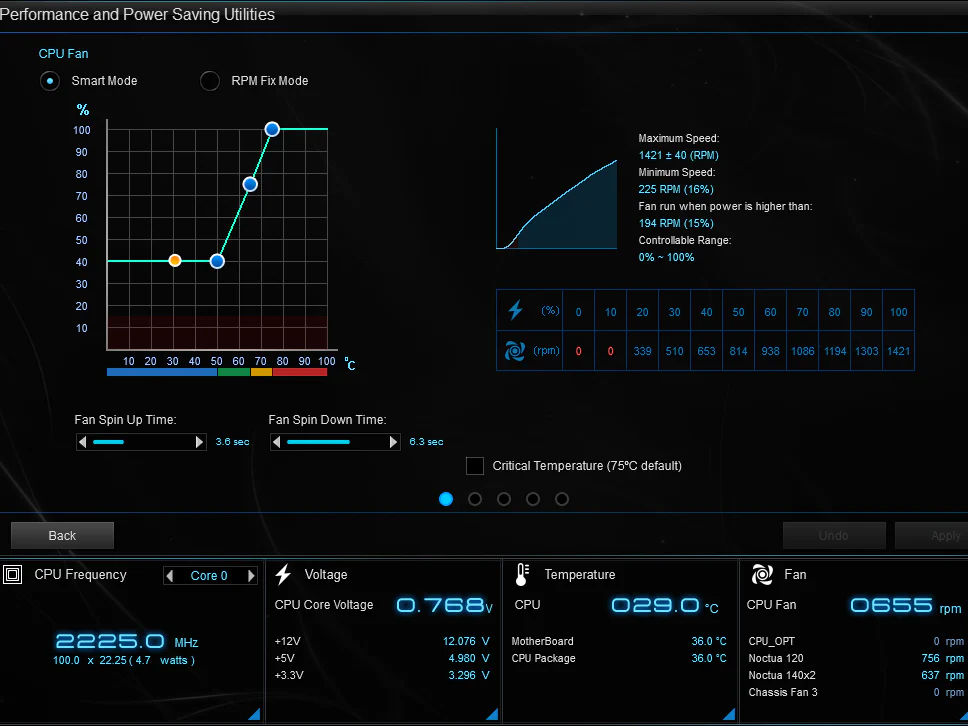Viewport: 968px width, 726px height.
Task: Select Smart Mode radio button
Action: pyautogui.click(x=50, y=81)
